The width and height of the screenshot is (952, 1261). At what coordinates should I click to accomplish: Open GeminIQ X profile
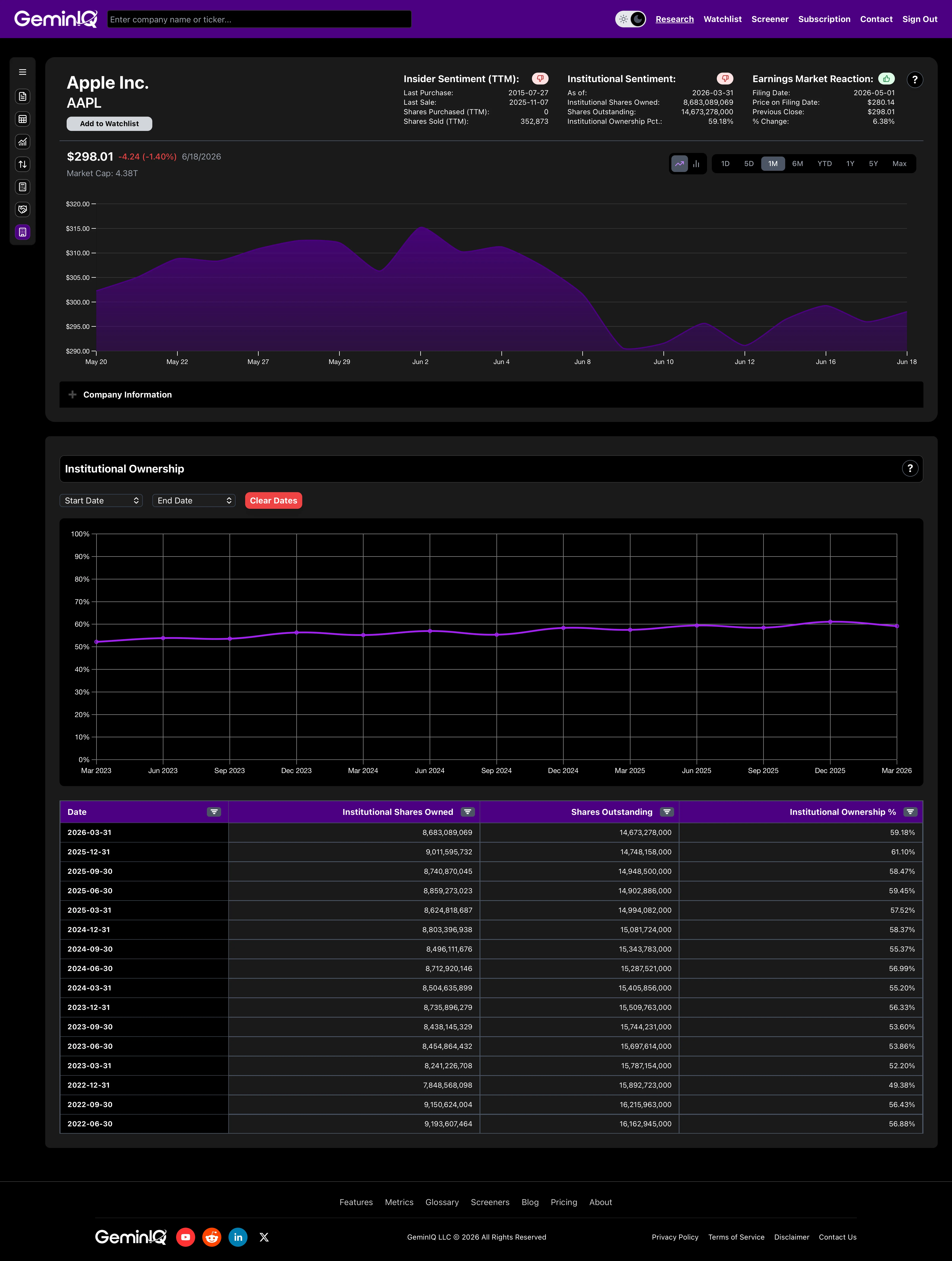264,1237
